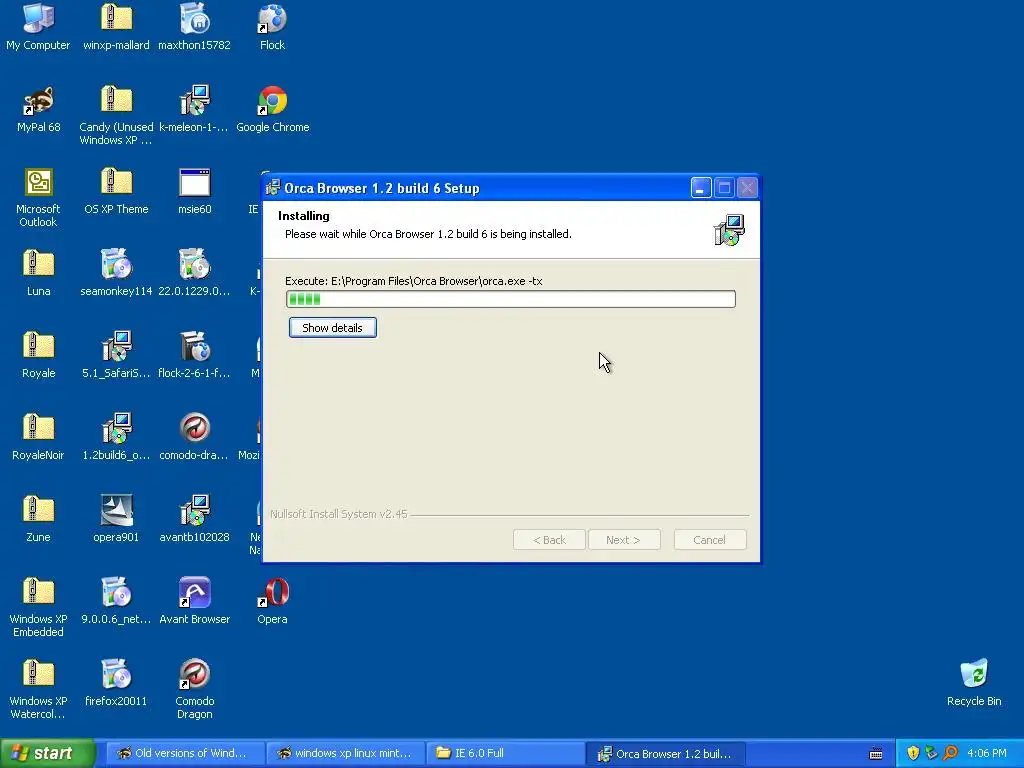Click the installation progress bar
Screen dimensions: 1024x768
[x=511, y=299]
